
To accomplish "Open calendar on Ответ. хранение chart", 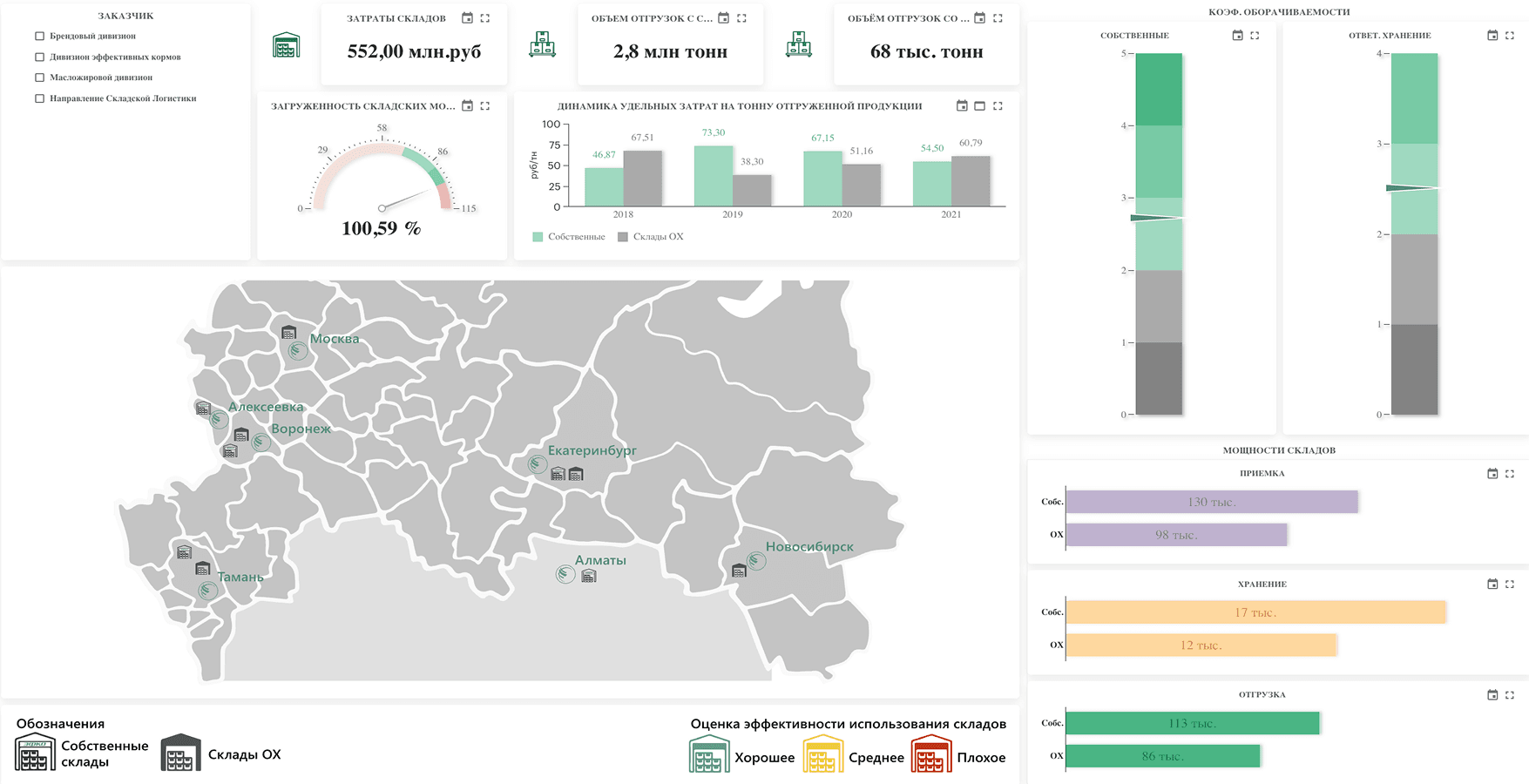I will click(x=1492, y=36).
